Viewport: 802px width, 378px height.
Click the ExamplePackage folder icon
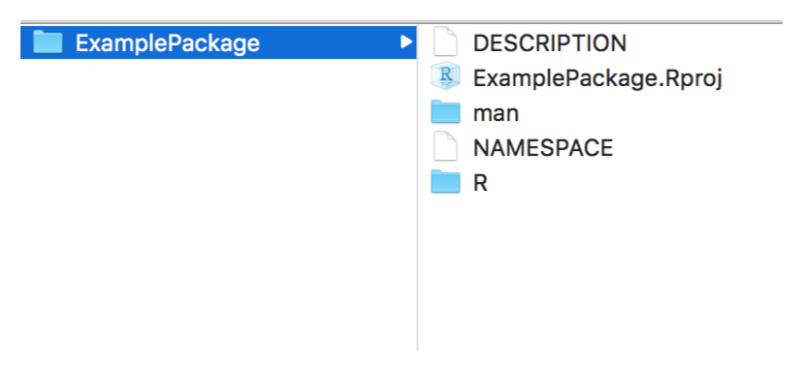(x=48, y=42)
